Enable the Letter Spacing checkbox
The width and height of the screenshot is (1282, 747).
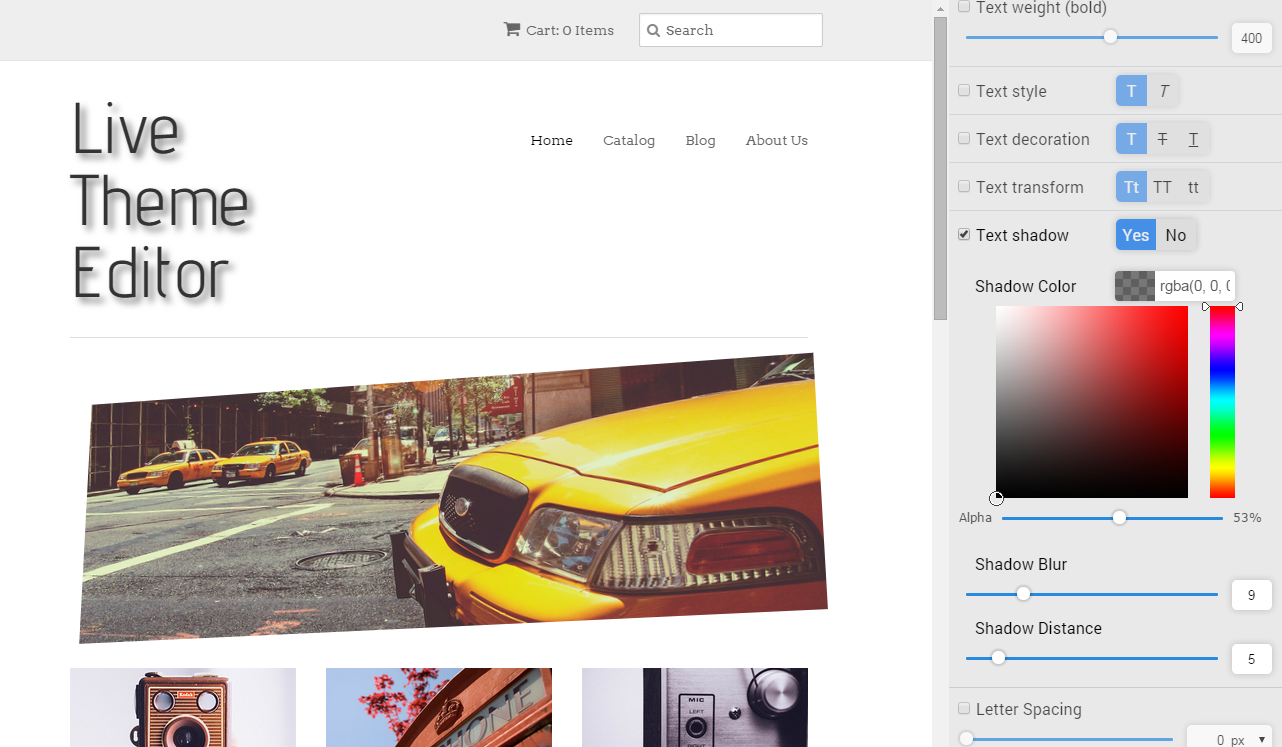[x=964, y=708]
